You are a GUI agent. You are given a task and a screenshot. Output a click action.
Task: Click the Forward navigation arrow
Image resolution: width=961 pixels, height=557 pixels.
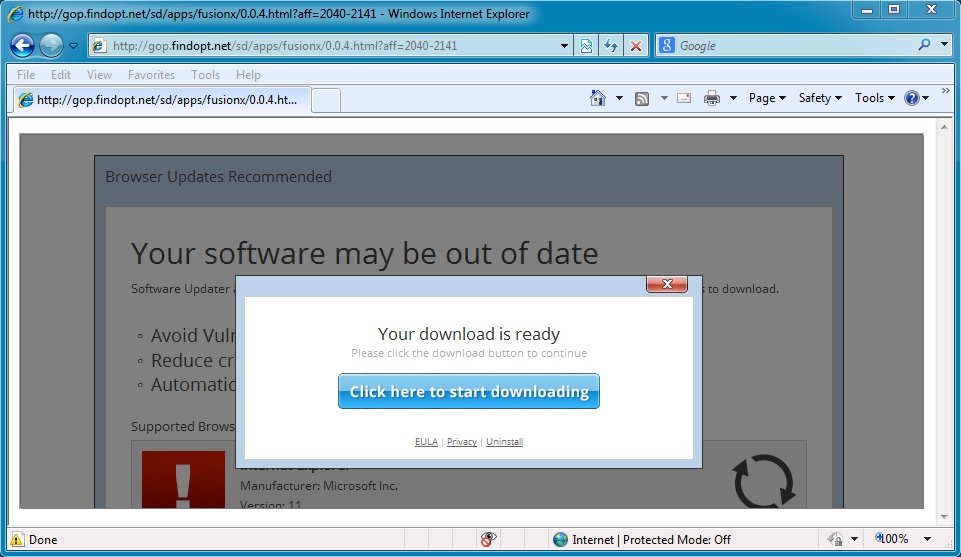pos(51,45)
